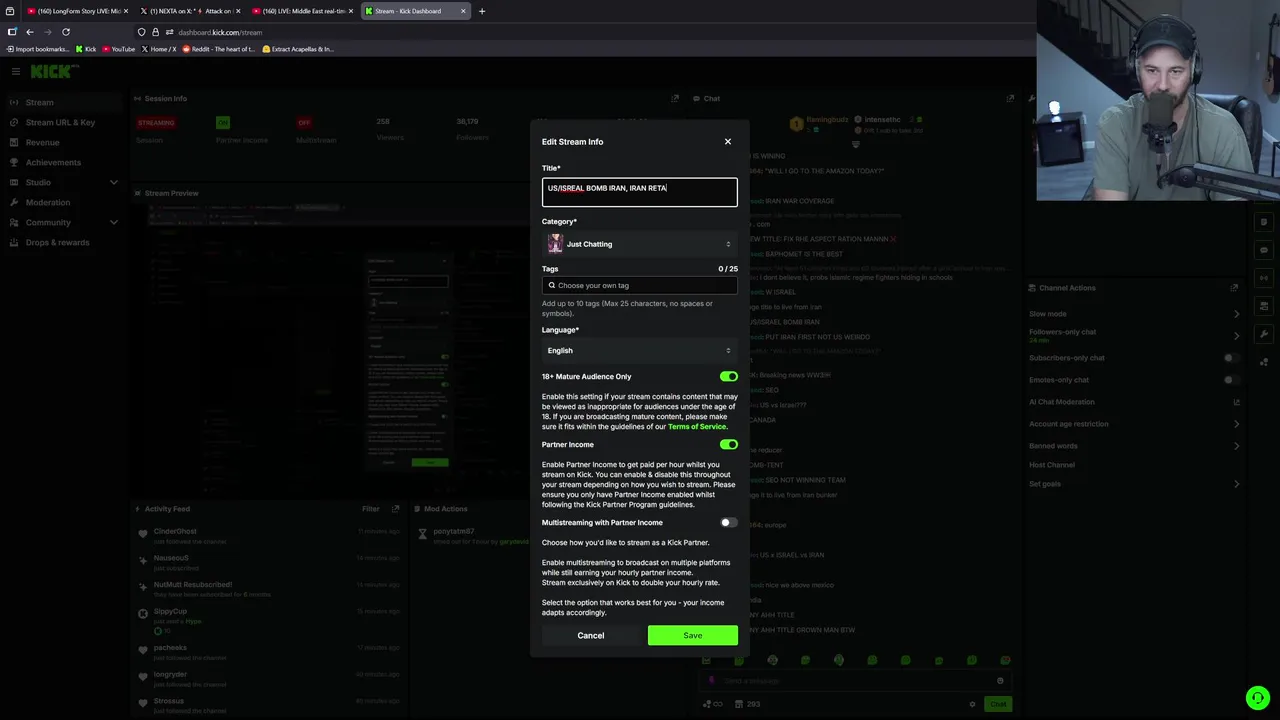The height and width of the screenshot is (720, 1280).
Task: Edit the stream Title text field
Action: coord(640,192)
